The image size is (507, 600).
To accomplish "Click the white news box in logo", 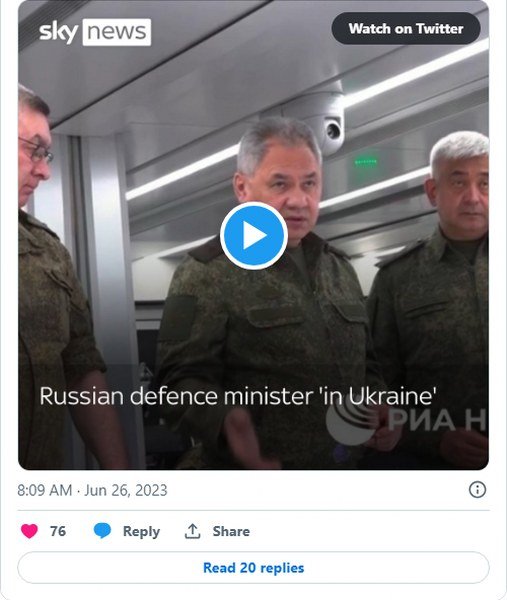I will click(x=117, y=32).
